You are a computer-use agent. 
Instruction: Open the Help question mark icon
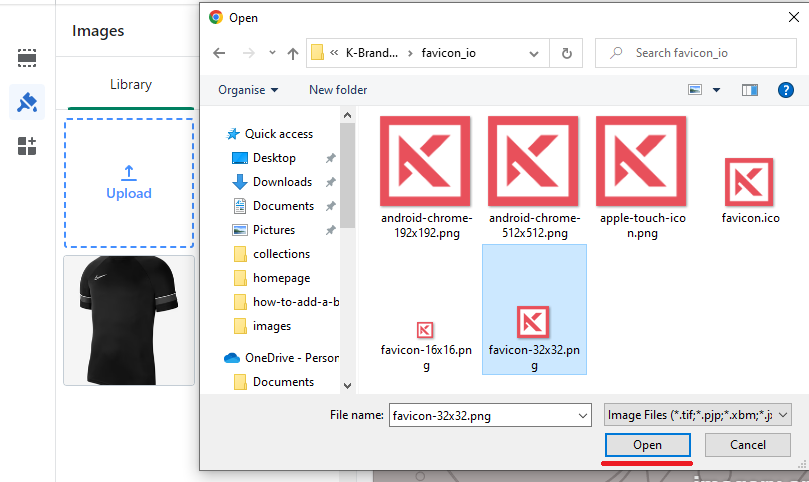(785, 90)
